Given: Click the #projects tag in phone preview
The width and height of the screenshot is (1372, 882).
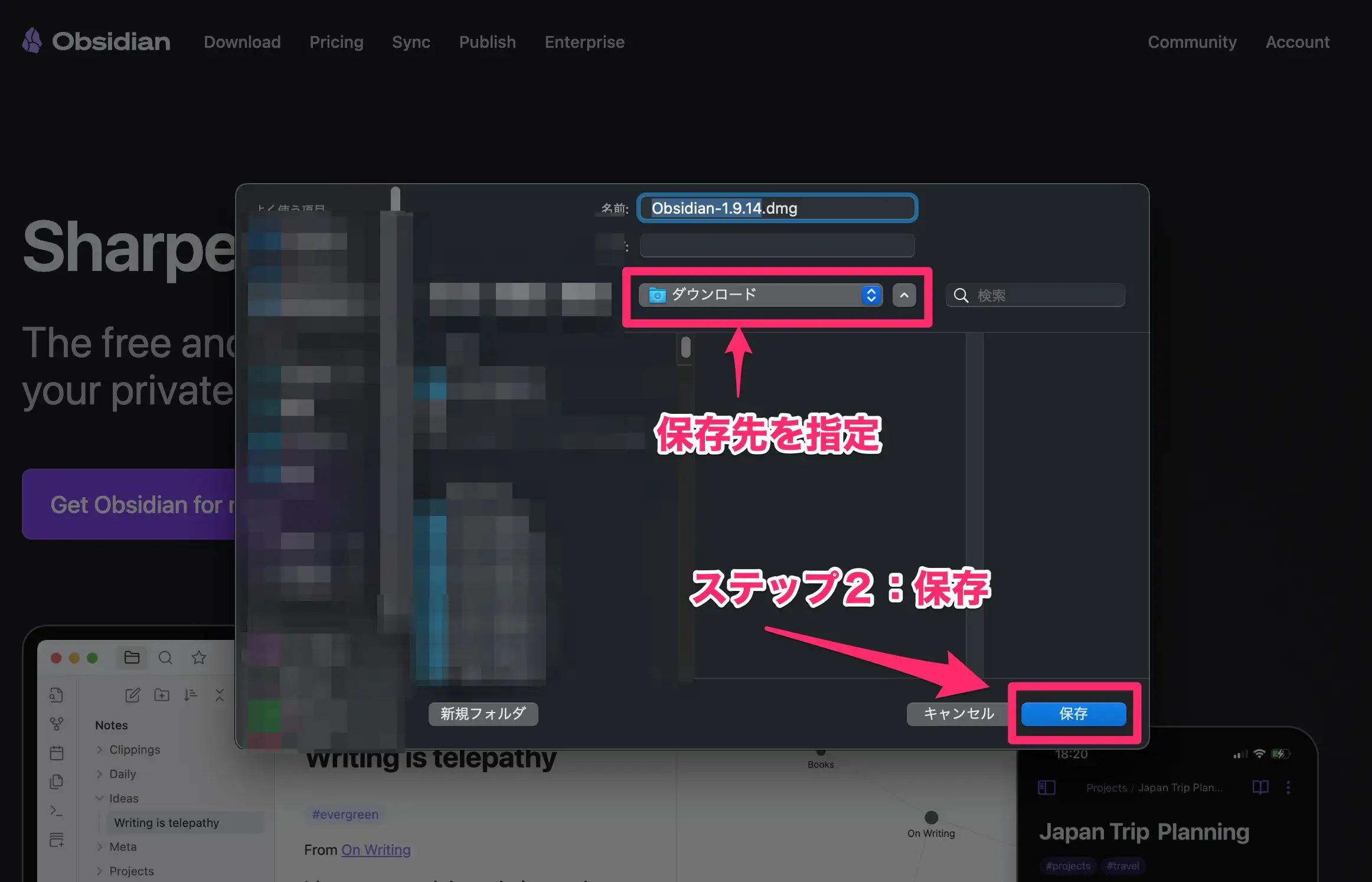Looking at the screenshot, I should pos(1068,865).
